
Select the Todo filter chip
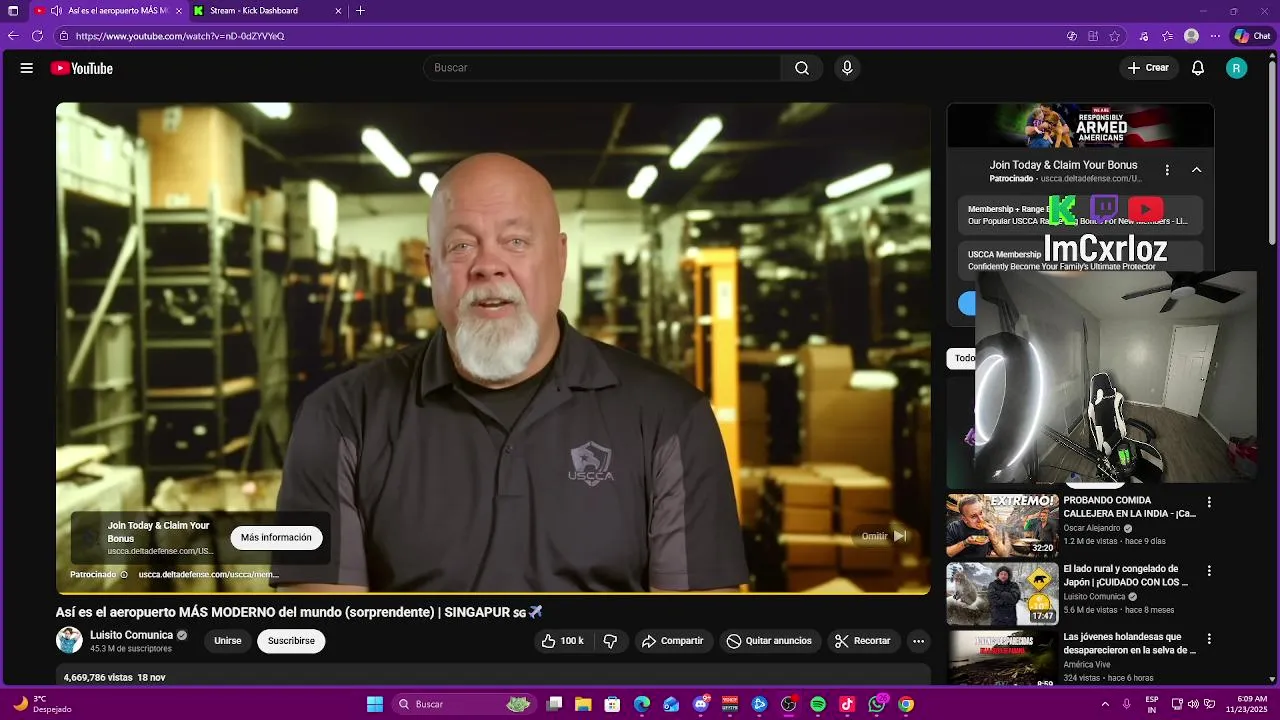point(962,358)
